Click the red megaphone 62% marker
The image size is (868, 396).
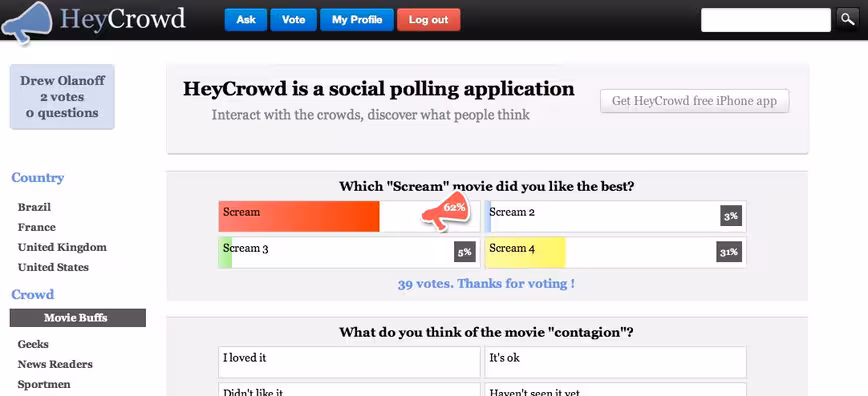tap(445, 212)
